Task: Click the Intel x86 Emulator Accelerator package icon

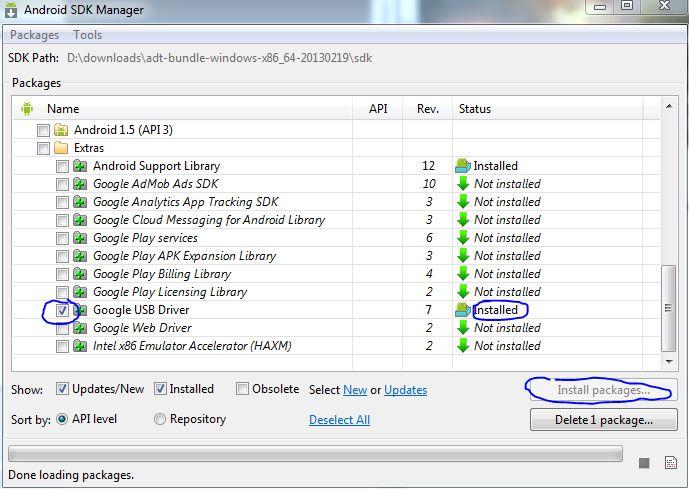Action: (x=80, y=346)
